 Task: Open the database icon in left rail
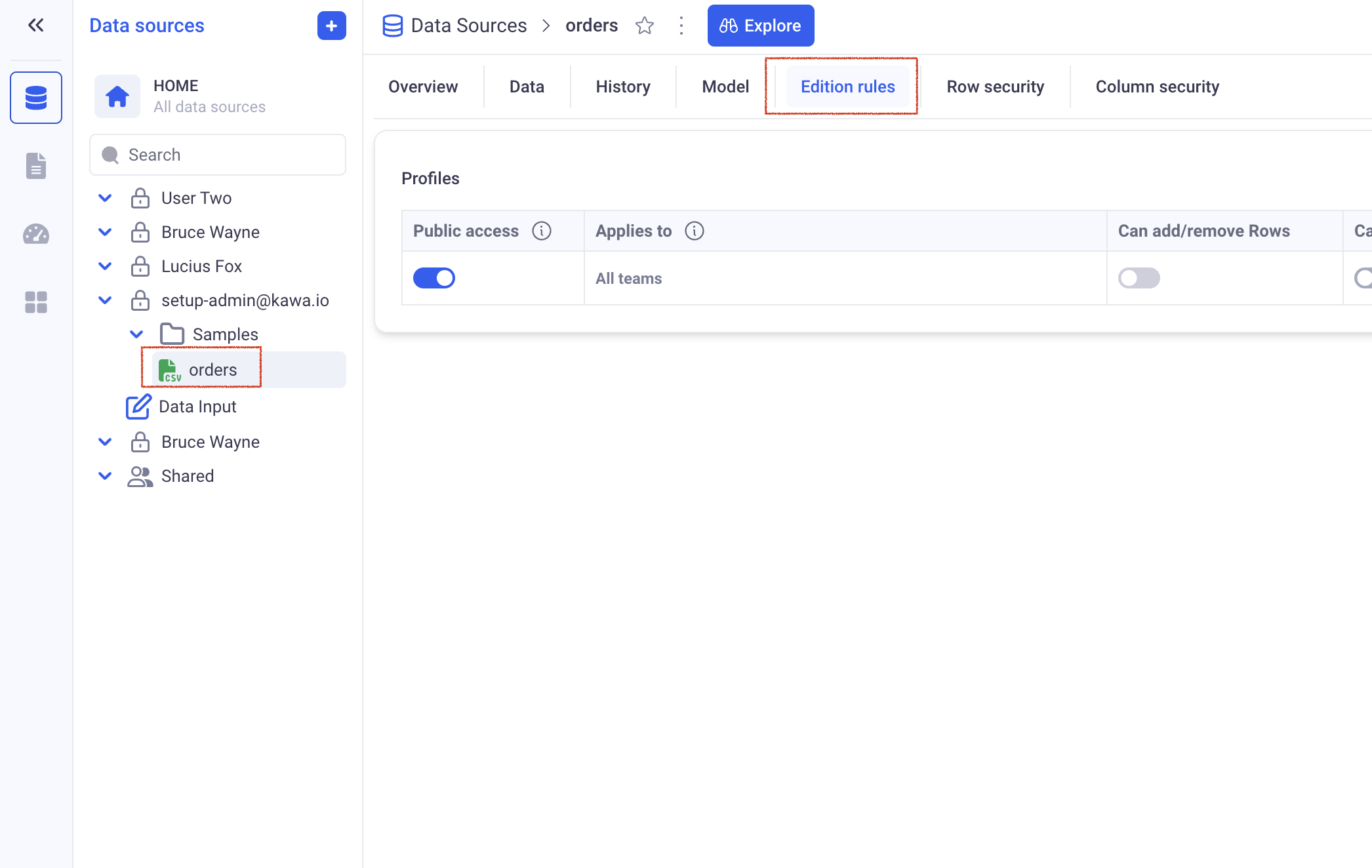pos(36,98)
